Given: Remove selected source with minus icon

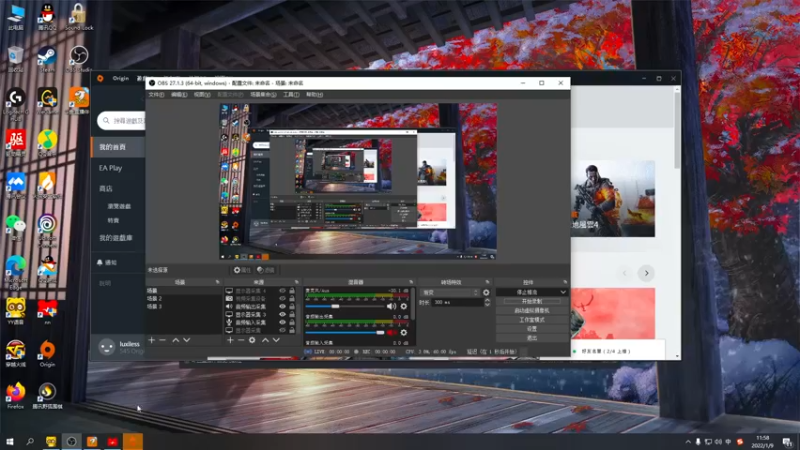Looking at the screenshot, I should coord(241,340).
